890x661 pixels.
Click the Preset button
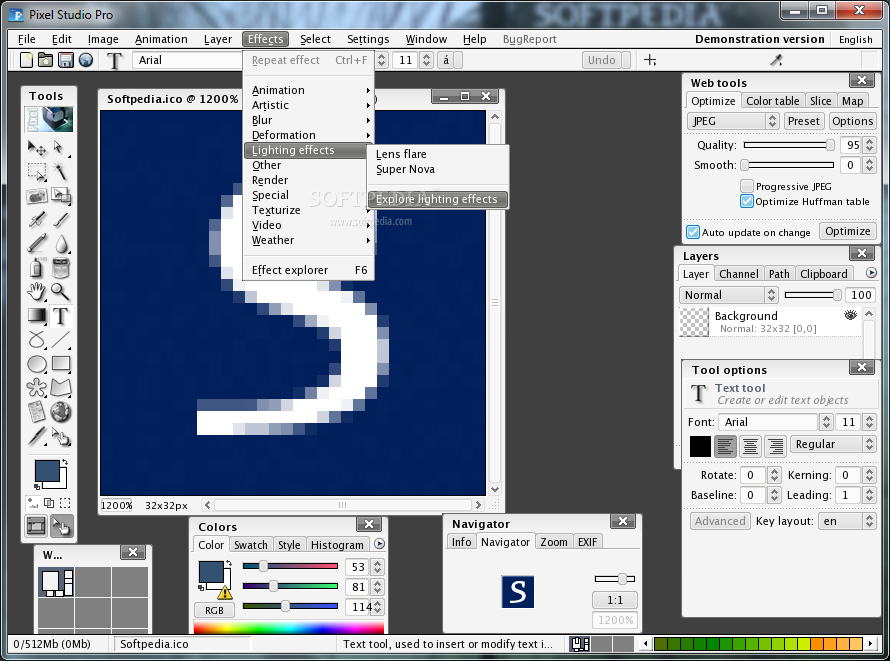803,121
